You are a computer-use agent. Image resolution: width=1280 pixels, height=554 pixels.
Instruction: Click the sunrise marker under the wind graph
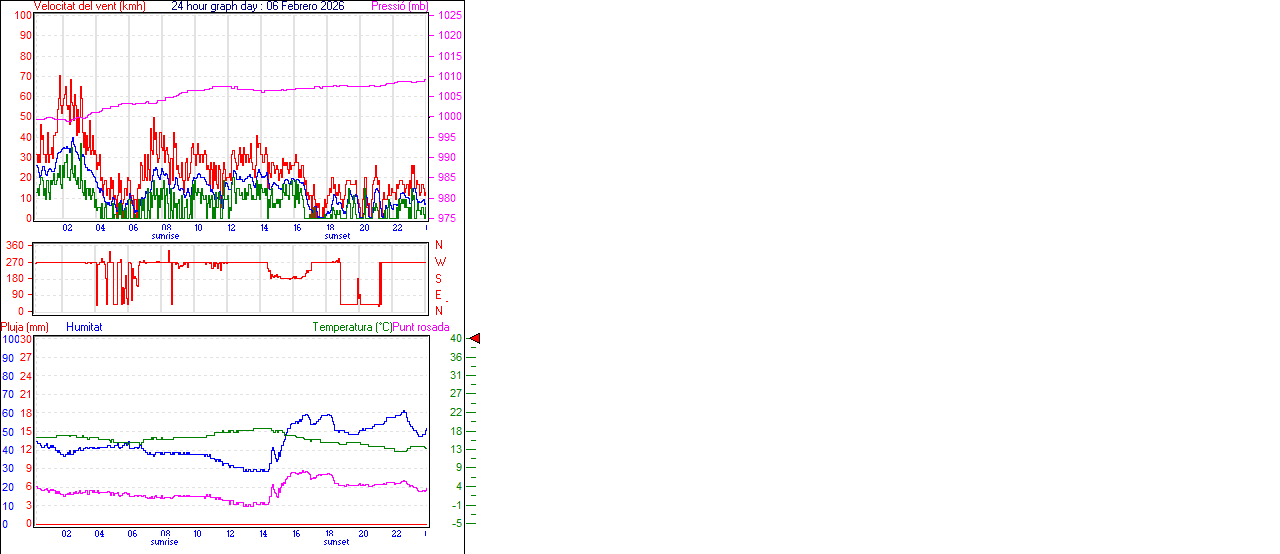pyautogui.click(x=166, y=236)
